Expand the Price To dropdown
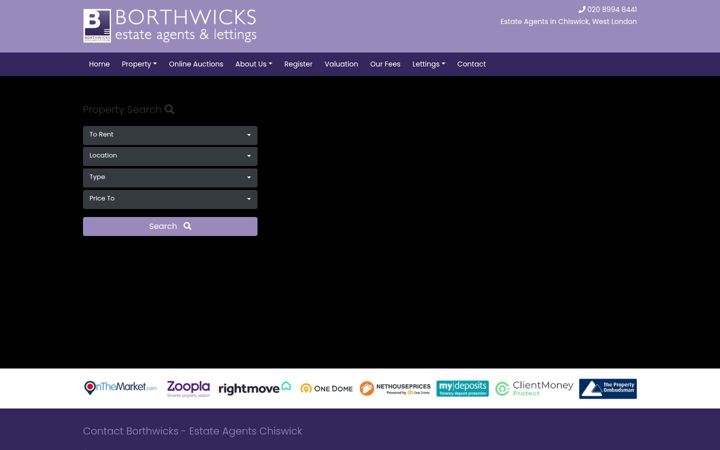This screenshot has height=450, width=720. pyautogui.click(x=170, y=199)
